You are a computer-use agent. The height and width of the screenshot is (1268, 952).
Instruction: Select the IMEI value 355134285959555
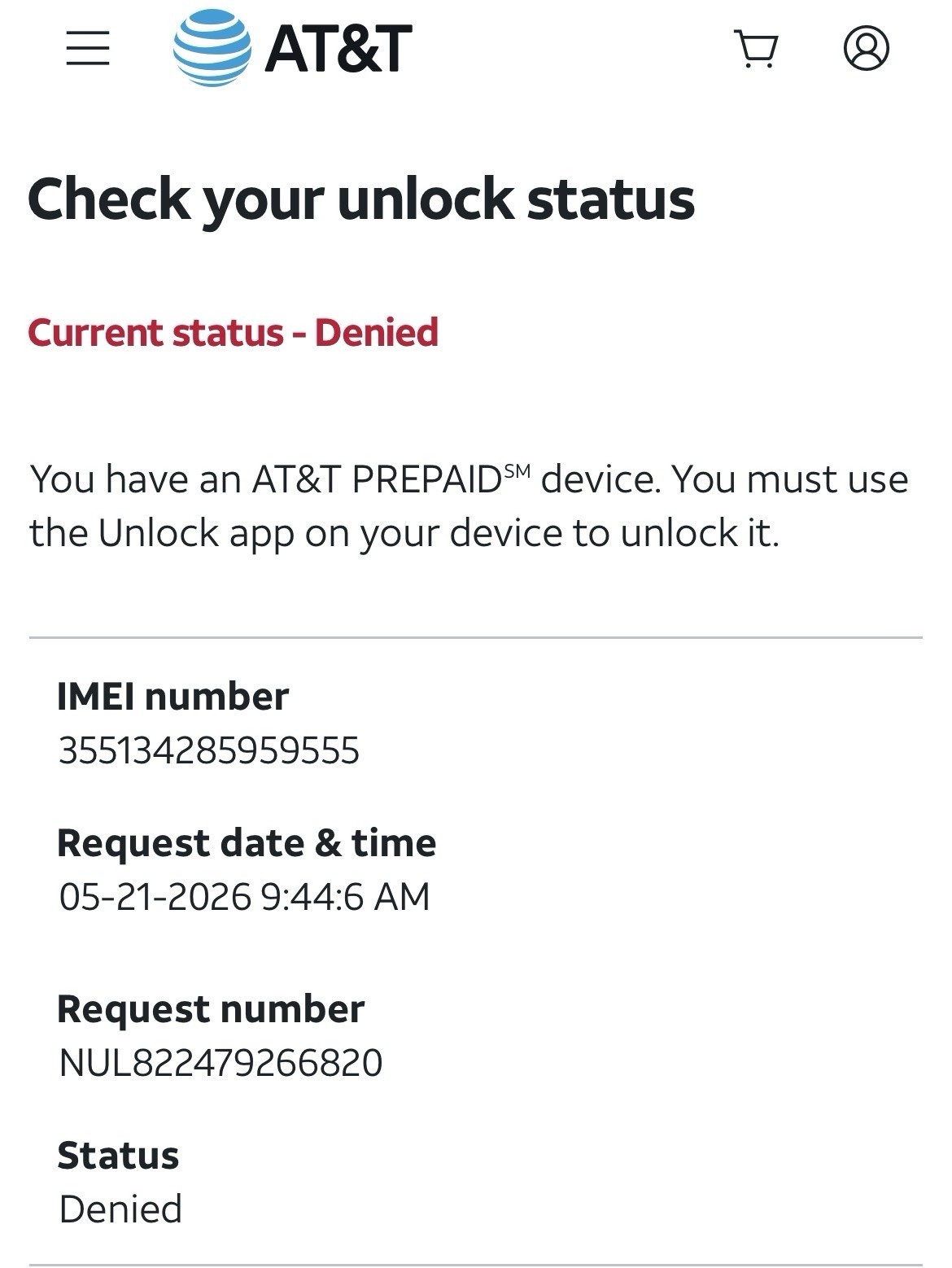point(209,750)
